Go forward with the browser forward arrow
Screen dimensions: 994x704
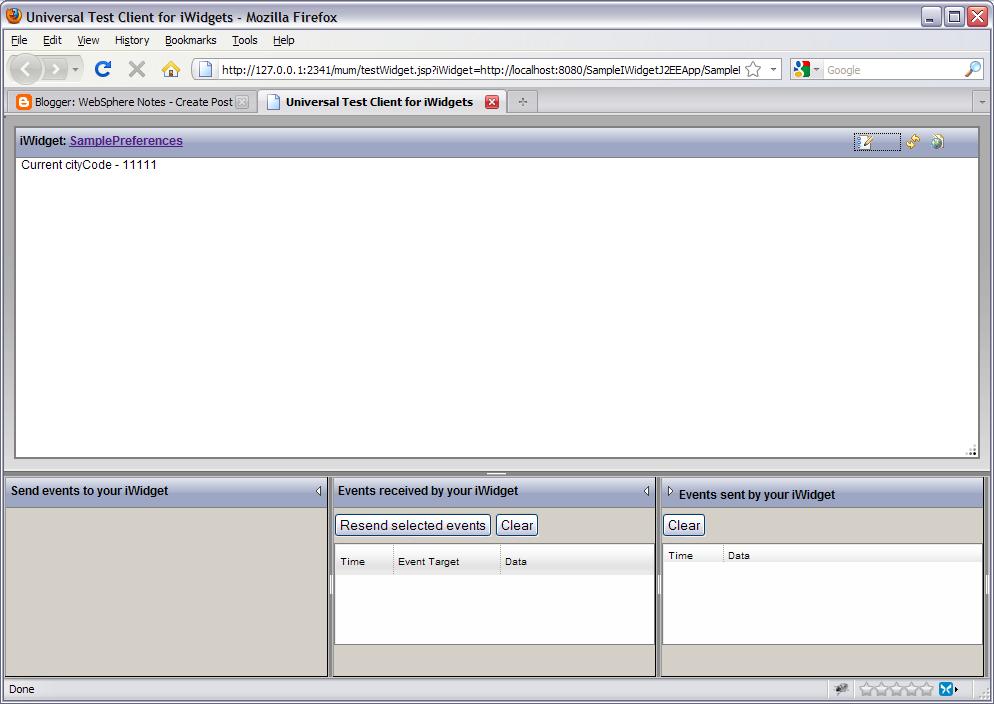tap(55, 69)
